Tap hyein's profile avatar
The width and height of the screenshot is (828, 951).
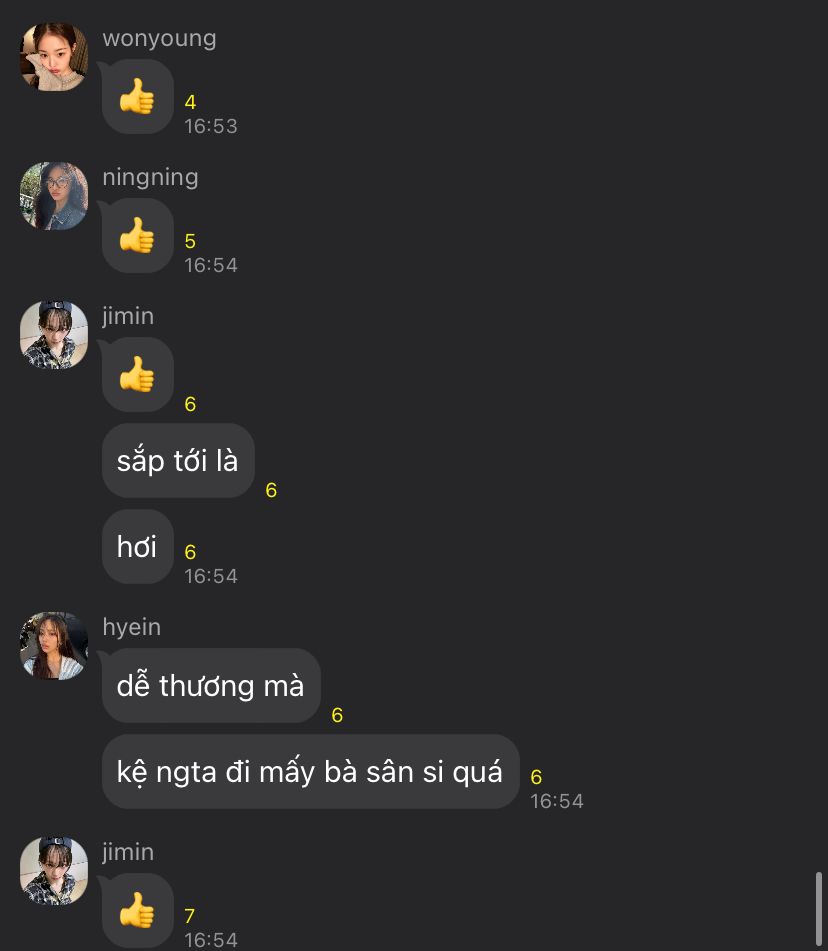(x=54, y=646)
